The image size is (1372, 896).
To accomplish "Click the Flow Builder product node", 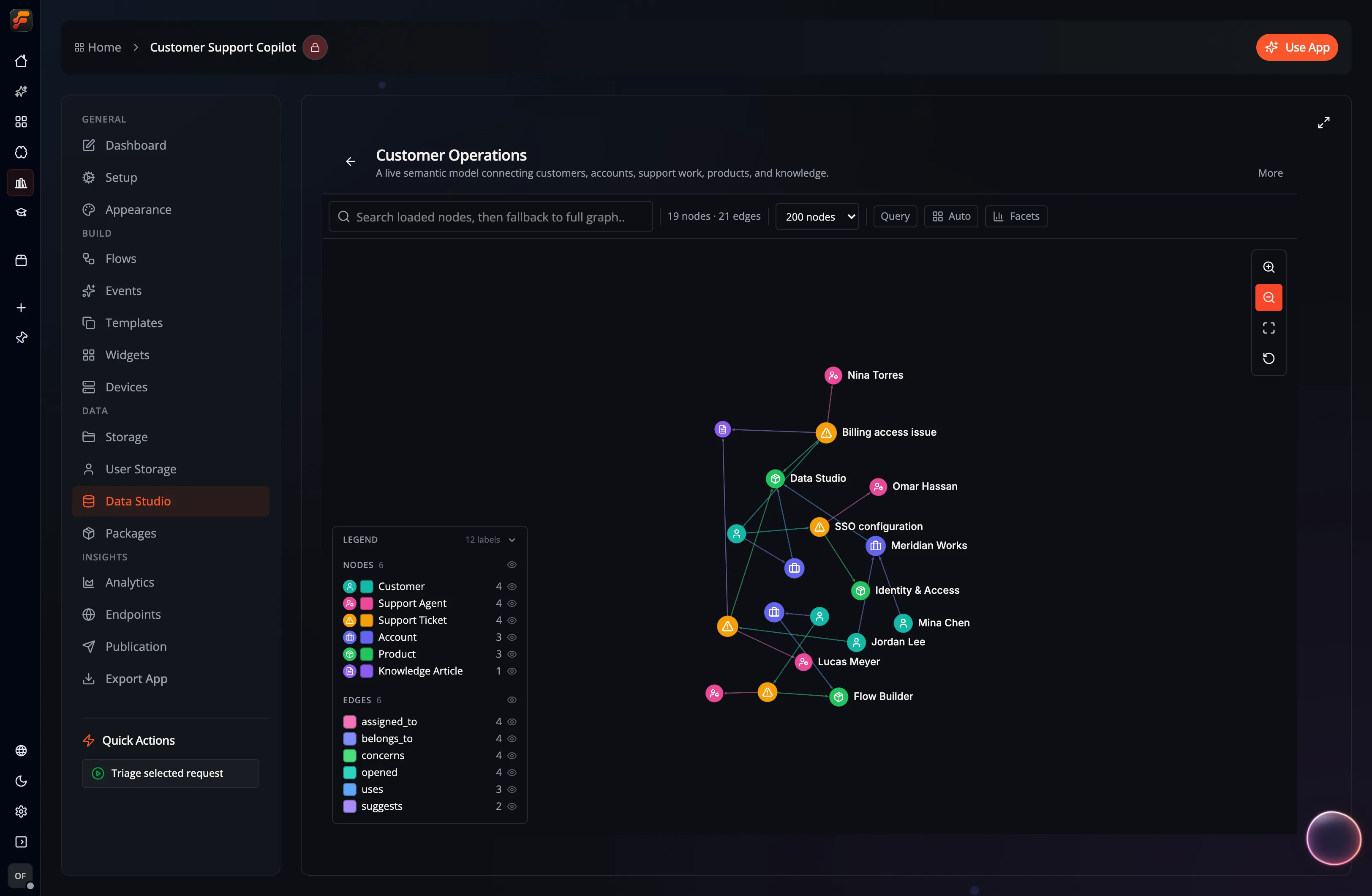I will (838, 697).
